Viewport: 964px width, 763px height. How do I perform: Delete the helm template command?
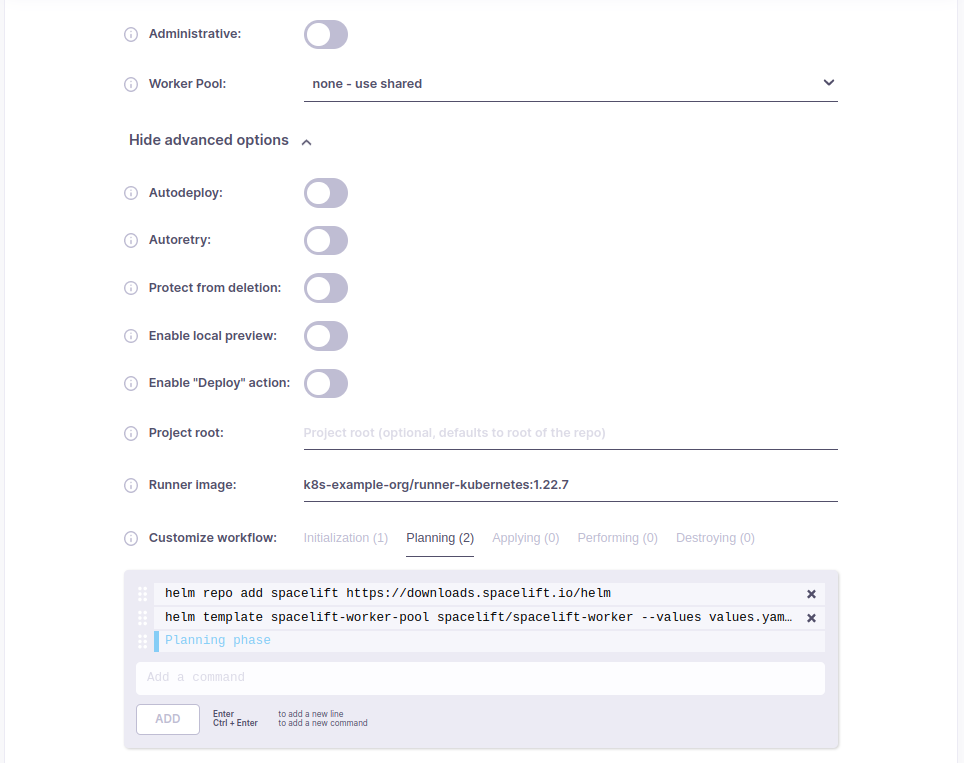coord(811,618)
